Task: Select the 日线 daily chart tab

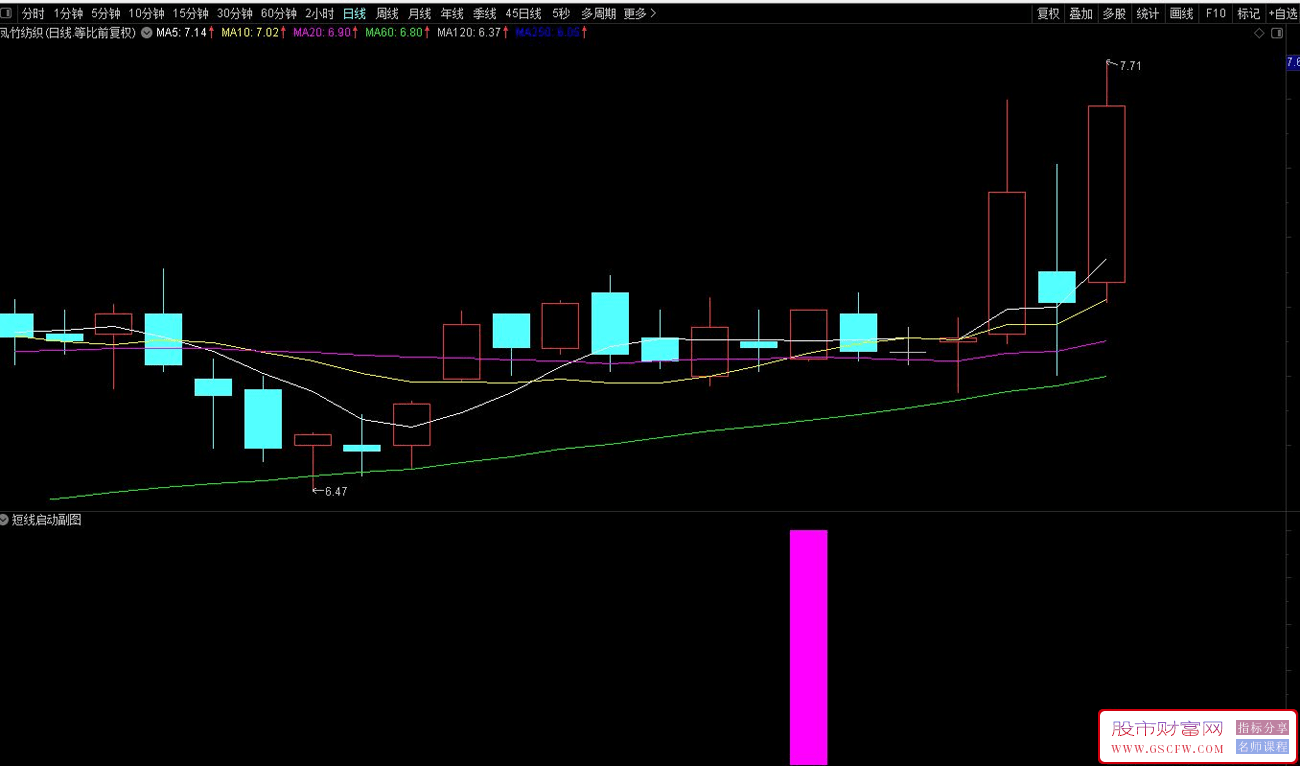Action: [x=354, y=14]
